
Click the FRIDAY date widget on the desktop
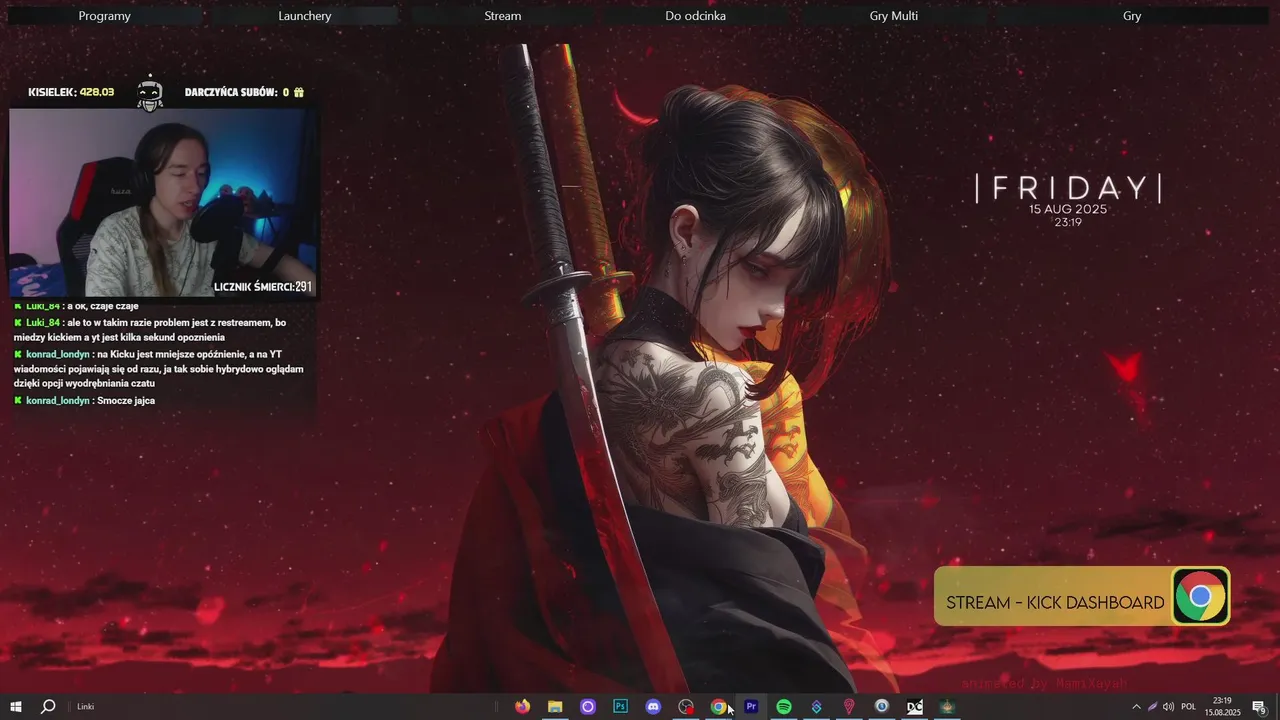pos(1068,188)
